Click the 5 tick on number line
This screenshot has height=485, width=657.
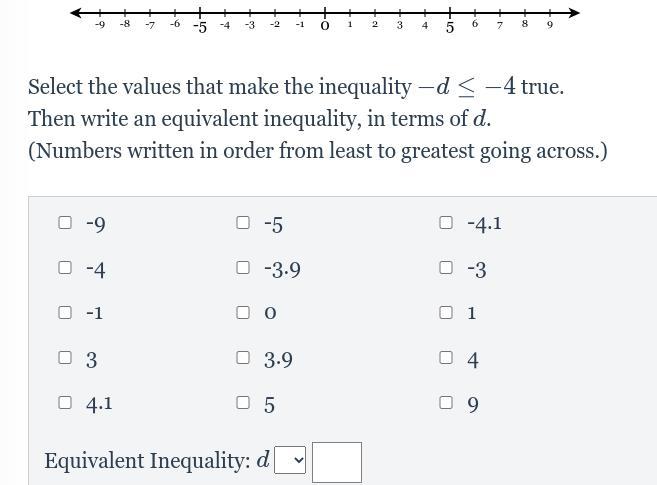tap(450, 14)
